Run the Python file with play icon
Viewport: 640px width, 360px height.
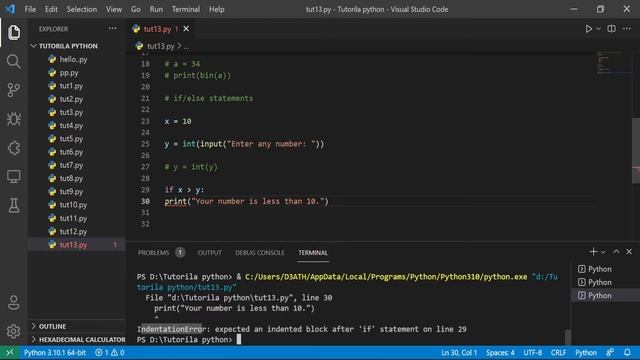click(x=589, y=29)
